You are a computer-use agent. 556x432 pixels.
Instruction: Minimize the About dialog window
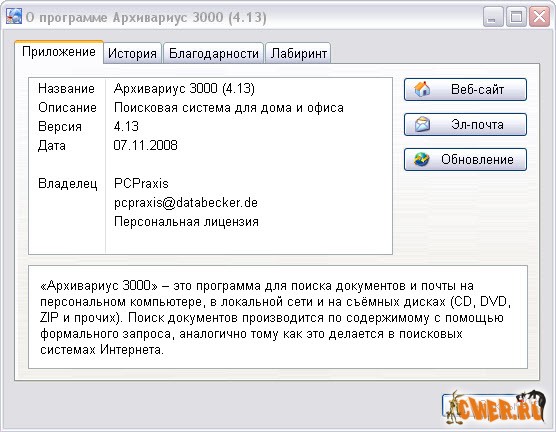click(x=493, y=17)
